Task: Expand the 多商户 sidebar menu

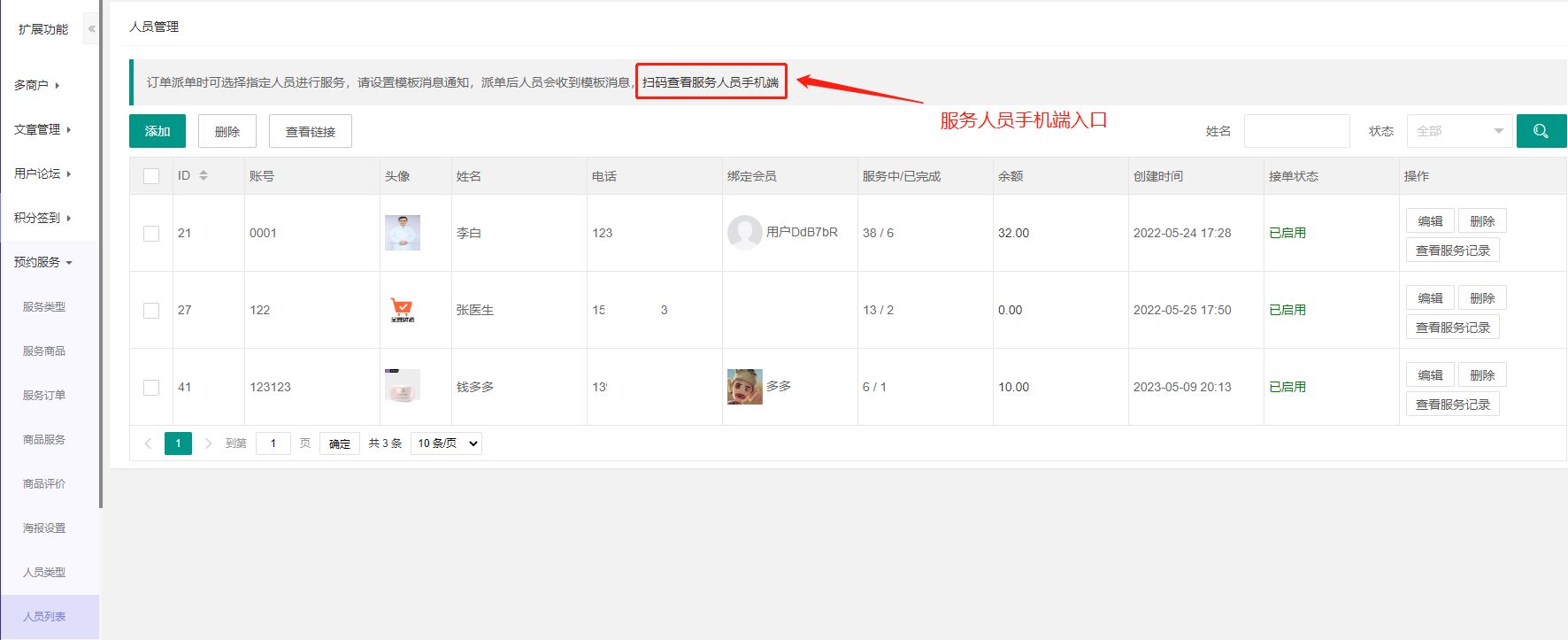Action: (x=37, y=85)
